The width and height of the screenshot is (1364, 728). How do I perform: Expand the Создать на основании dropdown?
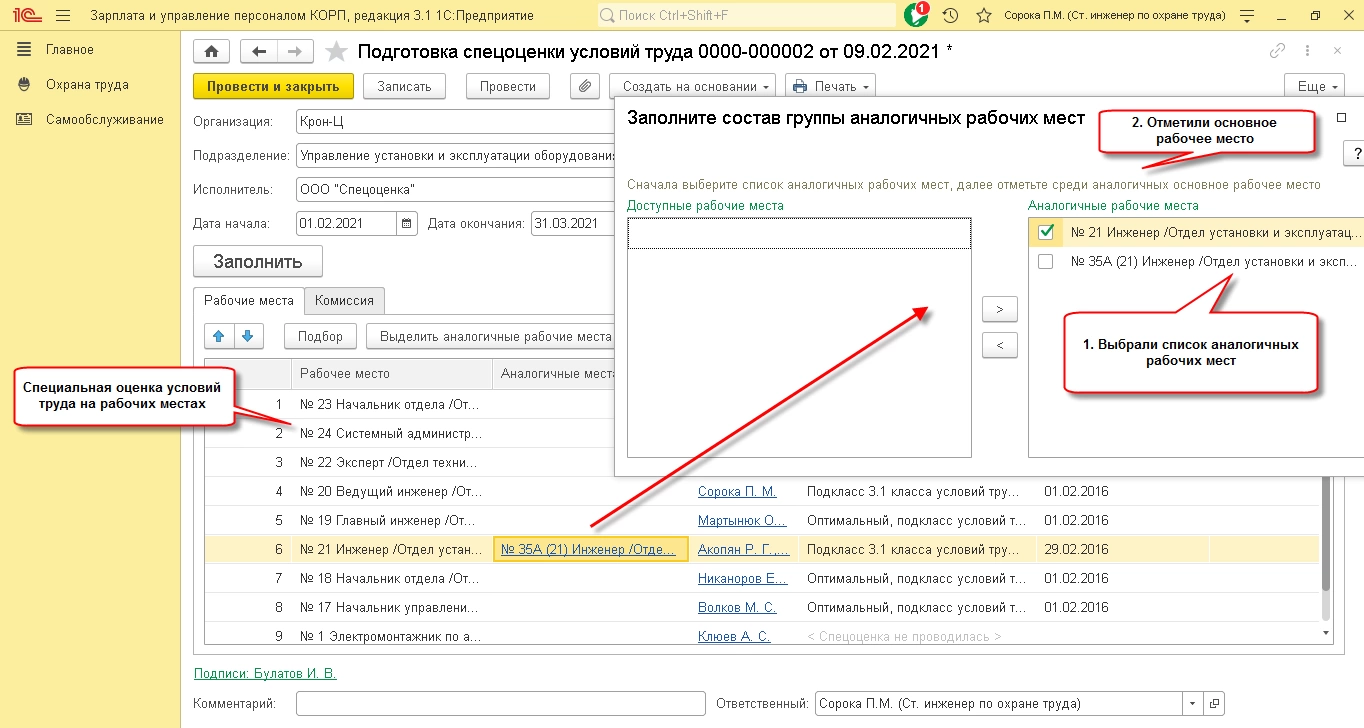click(692, 86)
